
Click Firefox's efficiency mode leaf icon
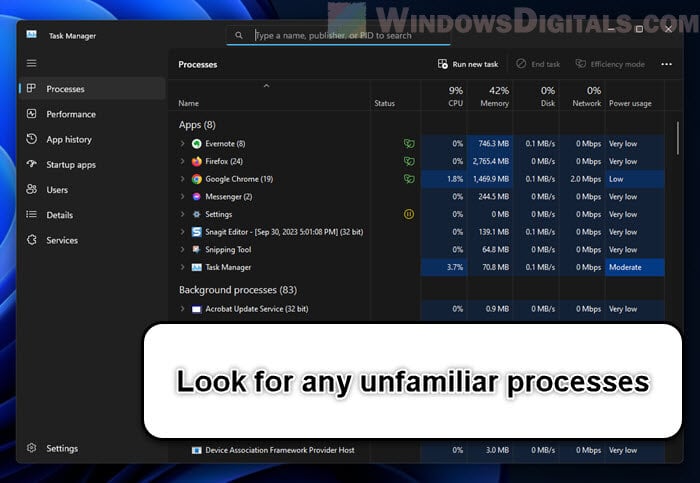409,161
